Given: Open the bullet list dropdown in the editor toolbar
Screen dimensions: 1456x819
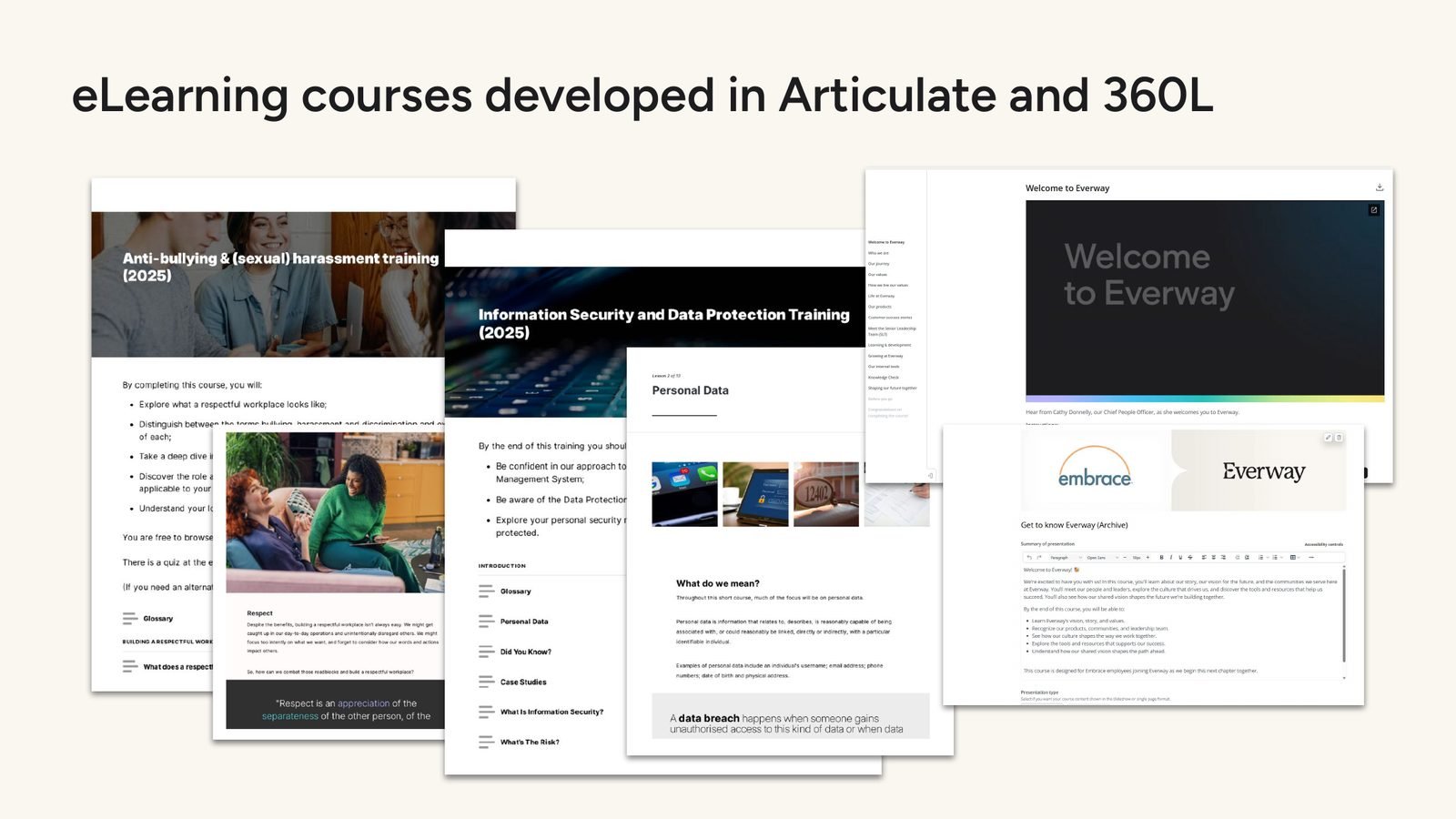Looking at the screenshot, I should [x=1277, y=557].
